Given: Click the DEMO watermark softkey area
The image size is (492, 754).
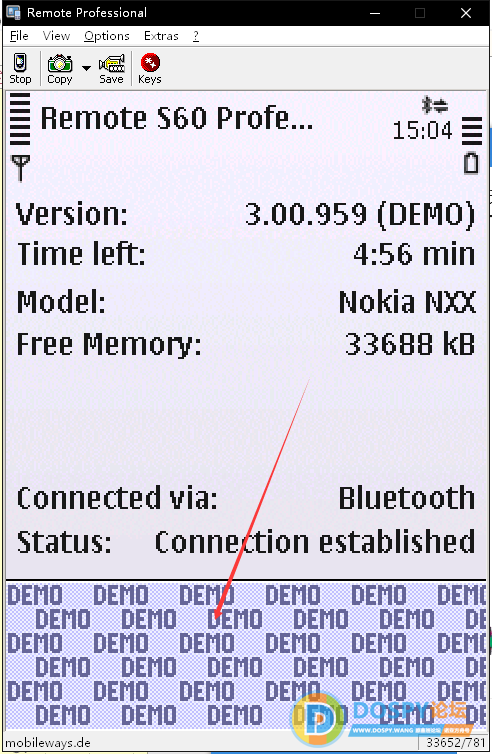Looking at the screenshot, I should point(246,655).
